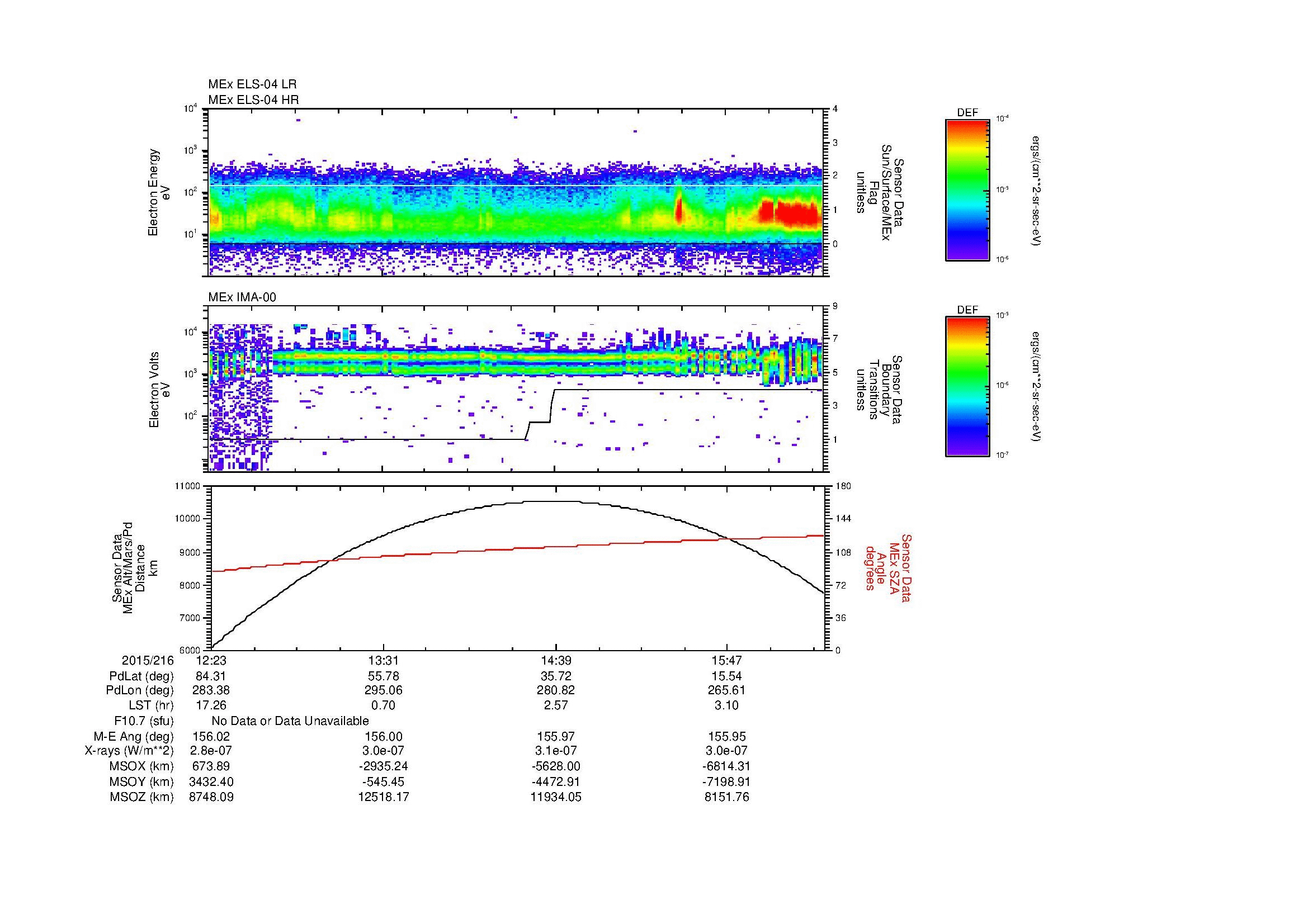Click the MSOY value -545.45
The width and height of the screenshot is (1308, 924).
384,781
